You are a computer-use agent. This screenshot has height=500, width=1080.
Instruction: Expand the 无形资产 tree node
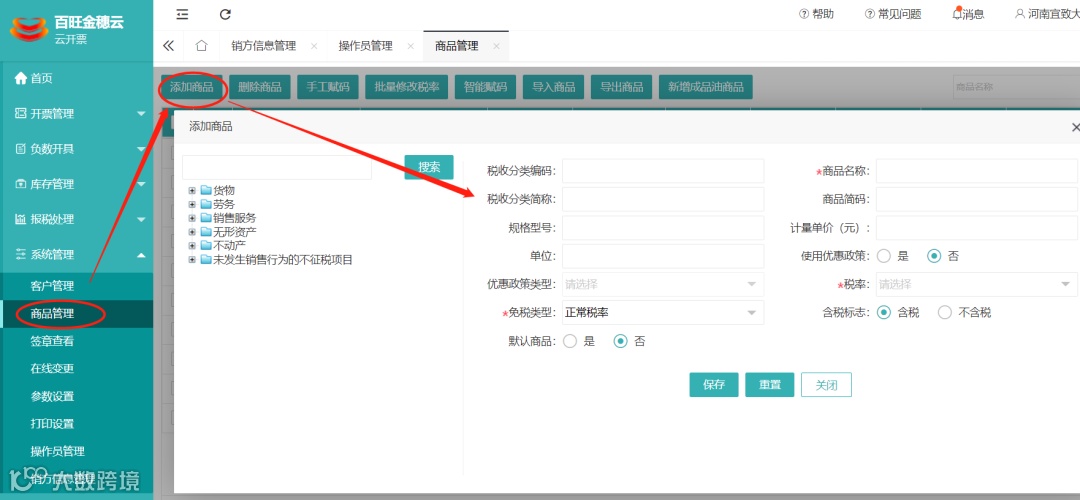pyautogui.click(x=192, y=231)
